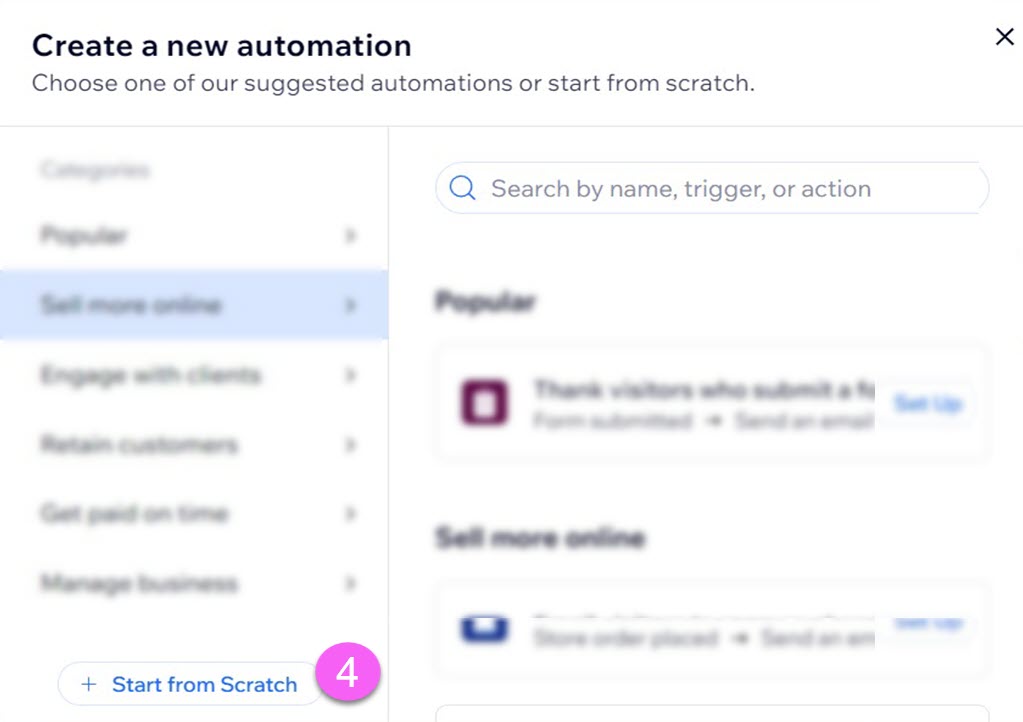Click chevron beside Engage with clients
Image resolution: width=1023 pixels, height=722 pixels.
pyautogui.click(x=350, y=375)
